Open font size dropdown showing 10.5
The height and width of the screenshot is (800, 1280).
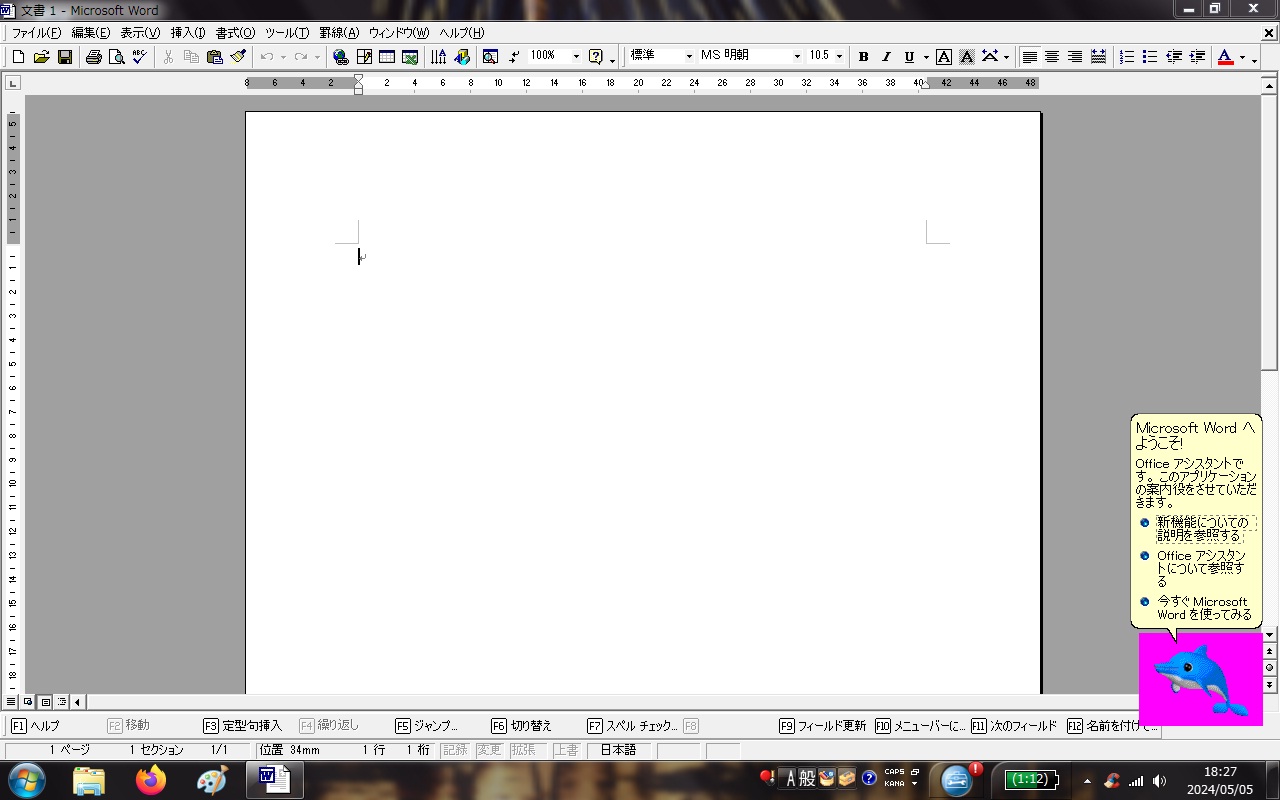(839, 57)
